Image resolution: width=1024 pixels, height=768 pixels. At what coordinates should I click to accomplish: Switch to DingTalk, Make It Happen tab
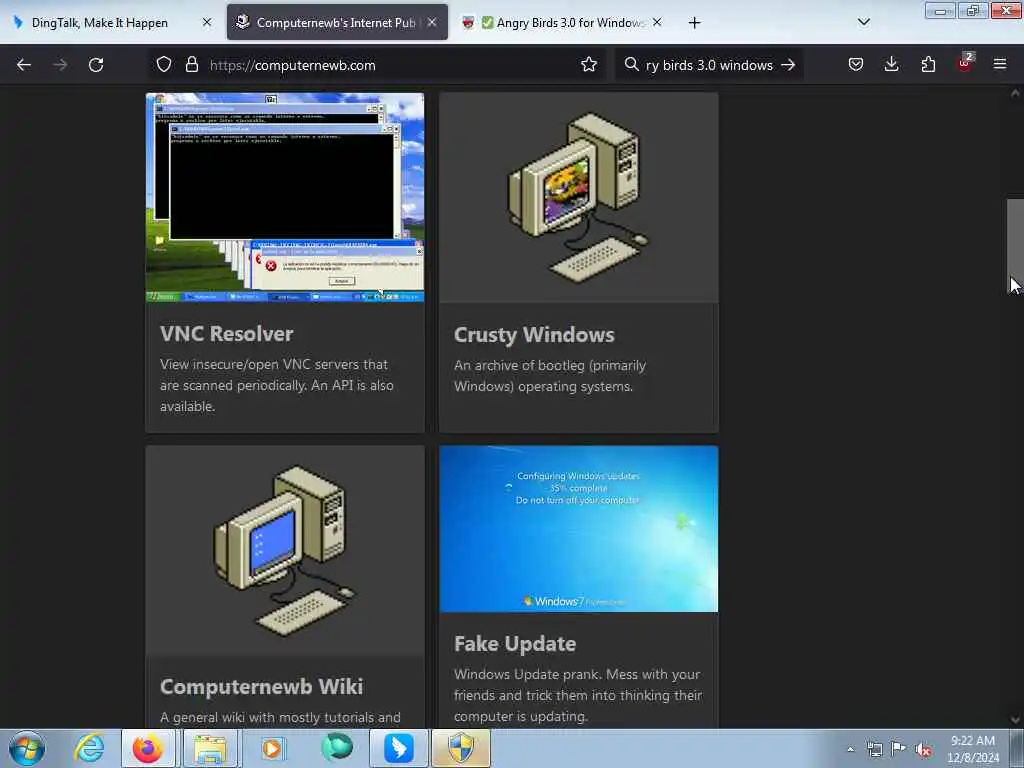pyautogui.click(x=112, y=22)
